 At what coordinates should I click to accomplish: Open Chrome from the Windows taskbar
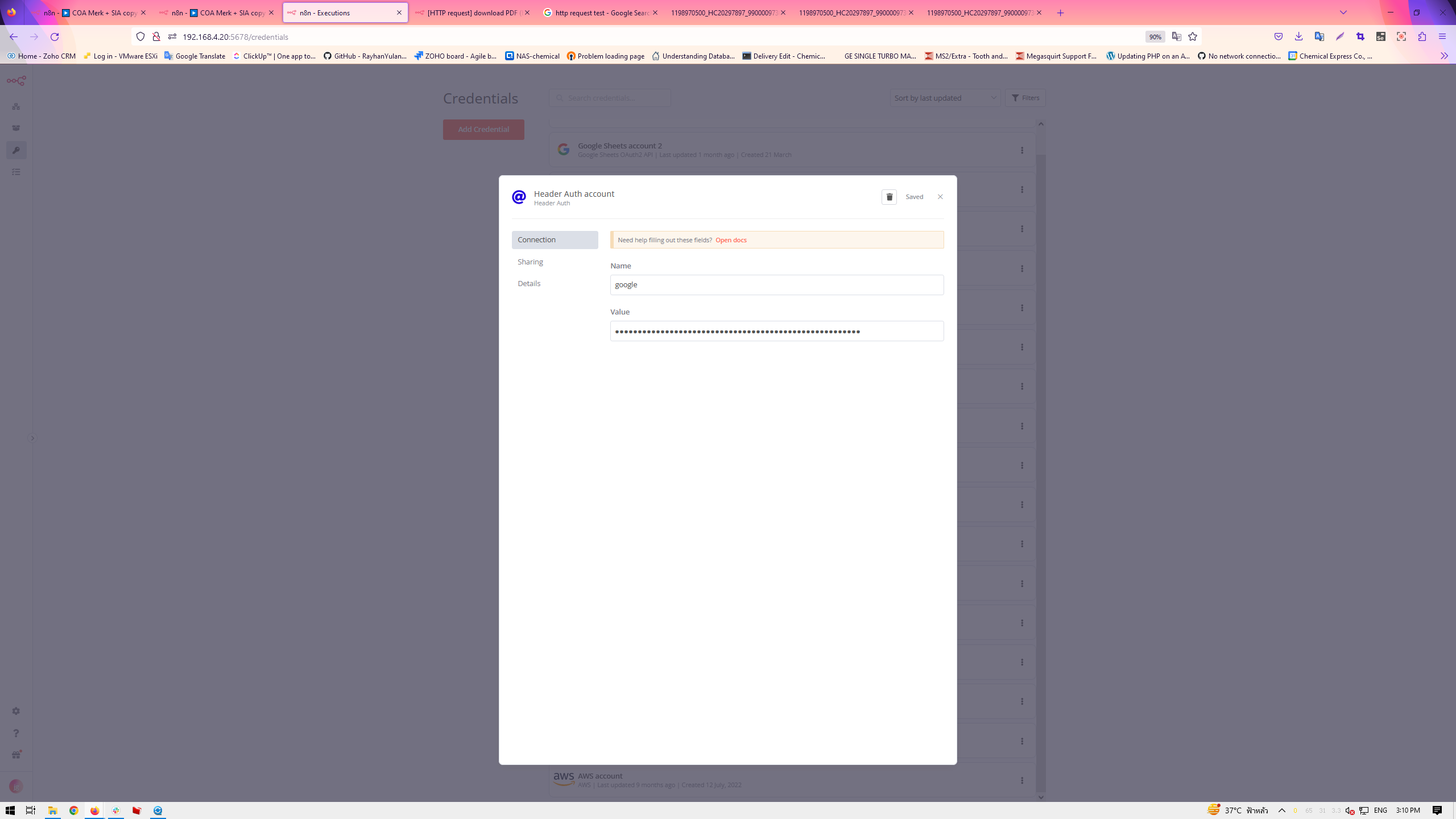click(74, 810)
